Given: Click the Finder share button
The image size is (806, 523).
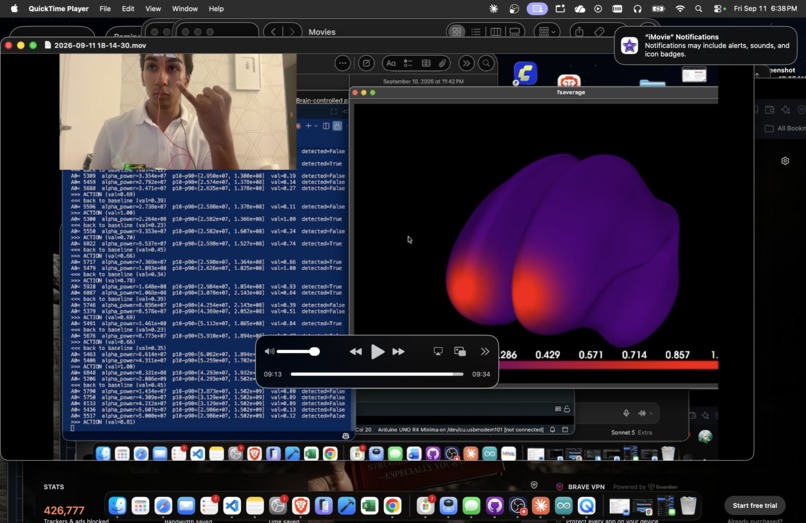Looking at the screenshot, I should click(579, 32).
